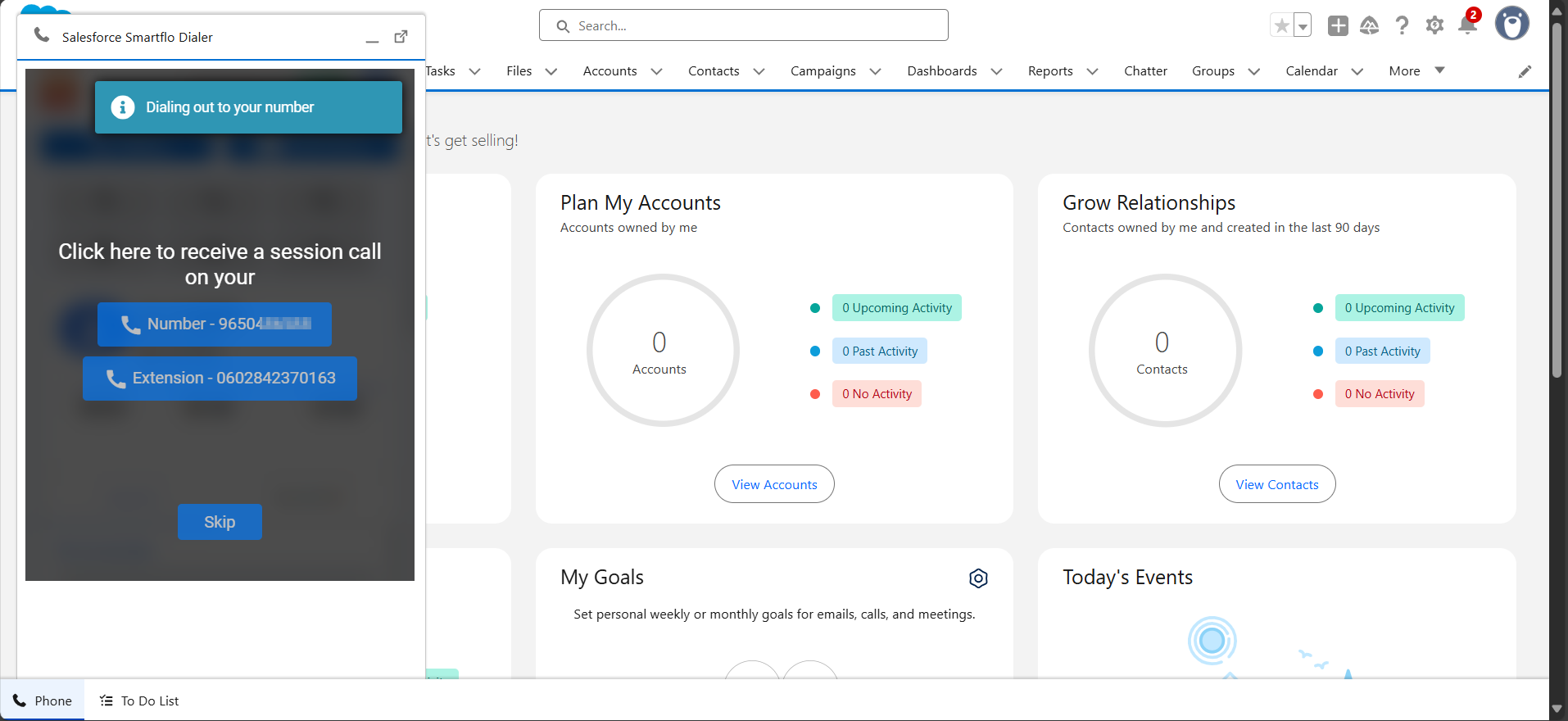1568x721 pixels.
Task: Click the Grow Relationships heading
Action: (1149, 203)
